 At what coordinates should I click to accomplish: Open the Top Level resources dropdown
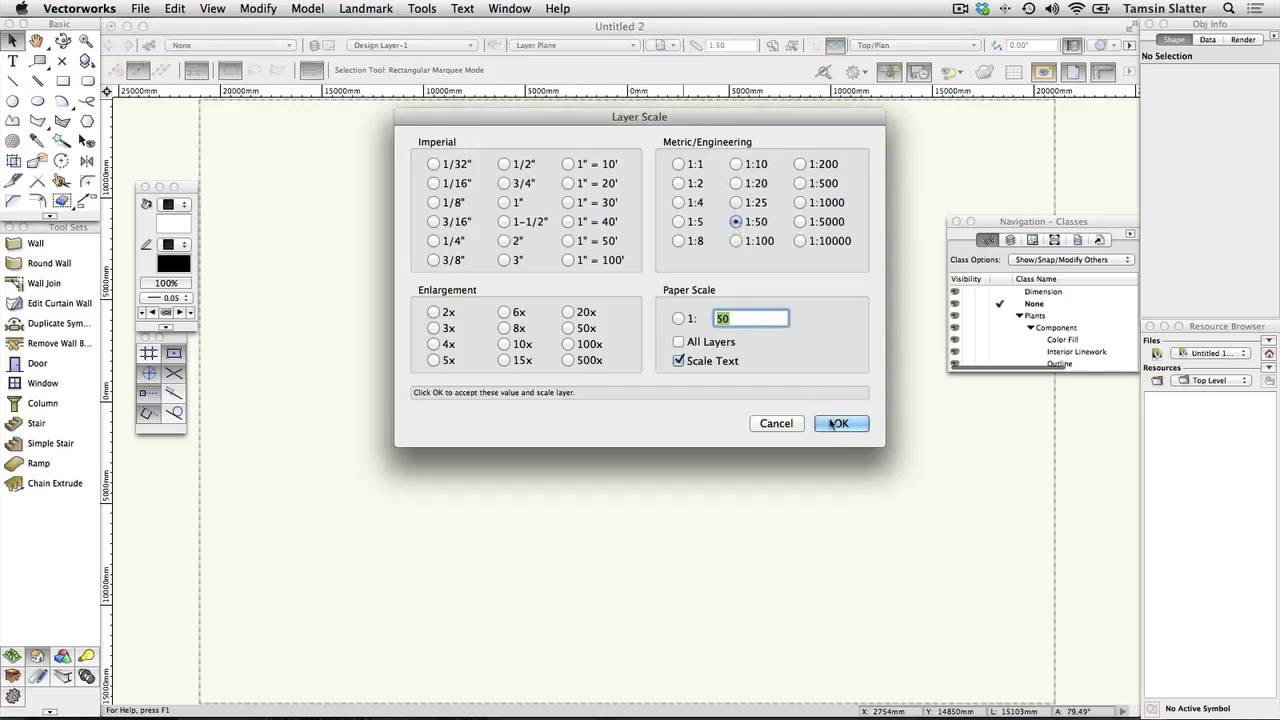coord(1214,381)
